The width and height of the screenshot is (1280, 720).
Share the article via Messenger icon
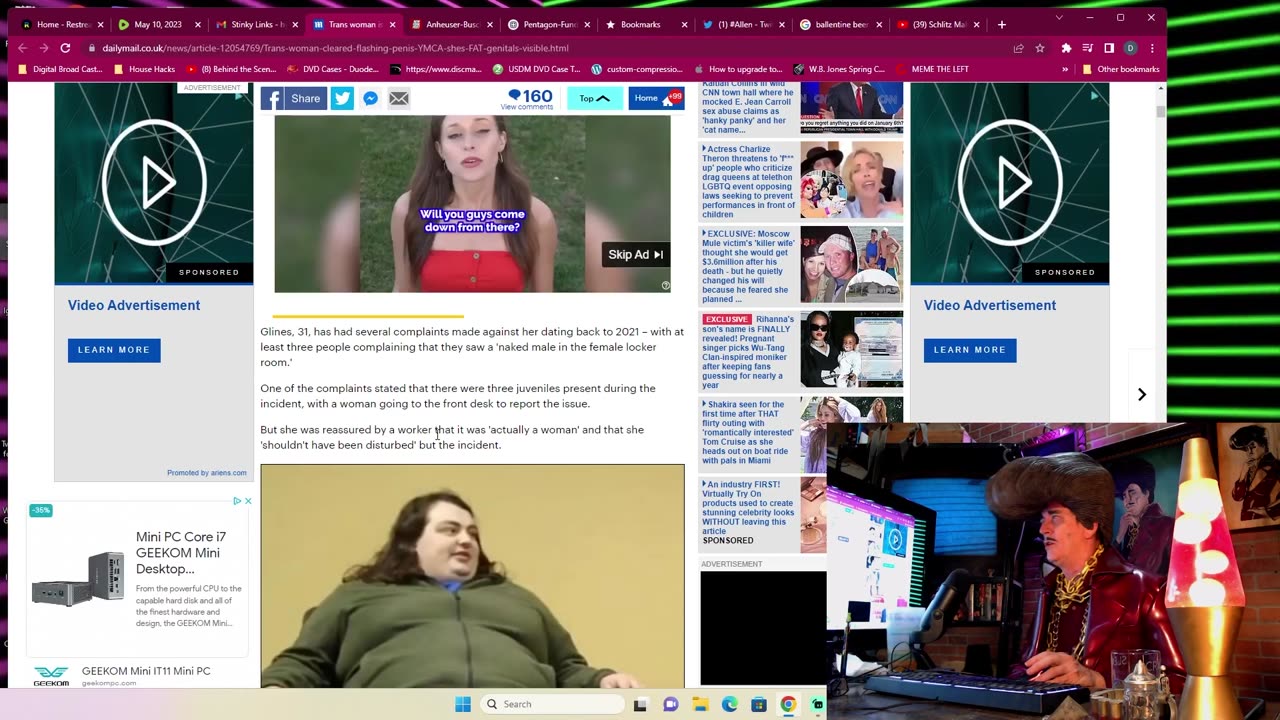[x=370, y=98]
